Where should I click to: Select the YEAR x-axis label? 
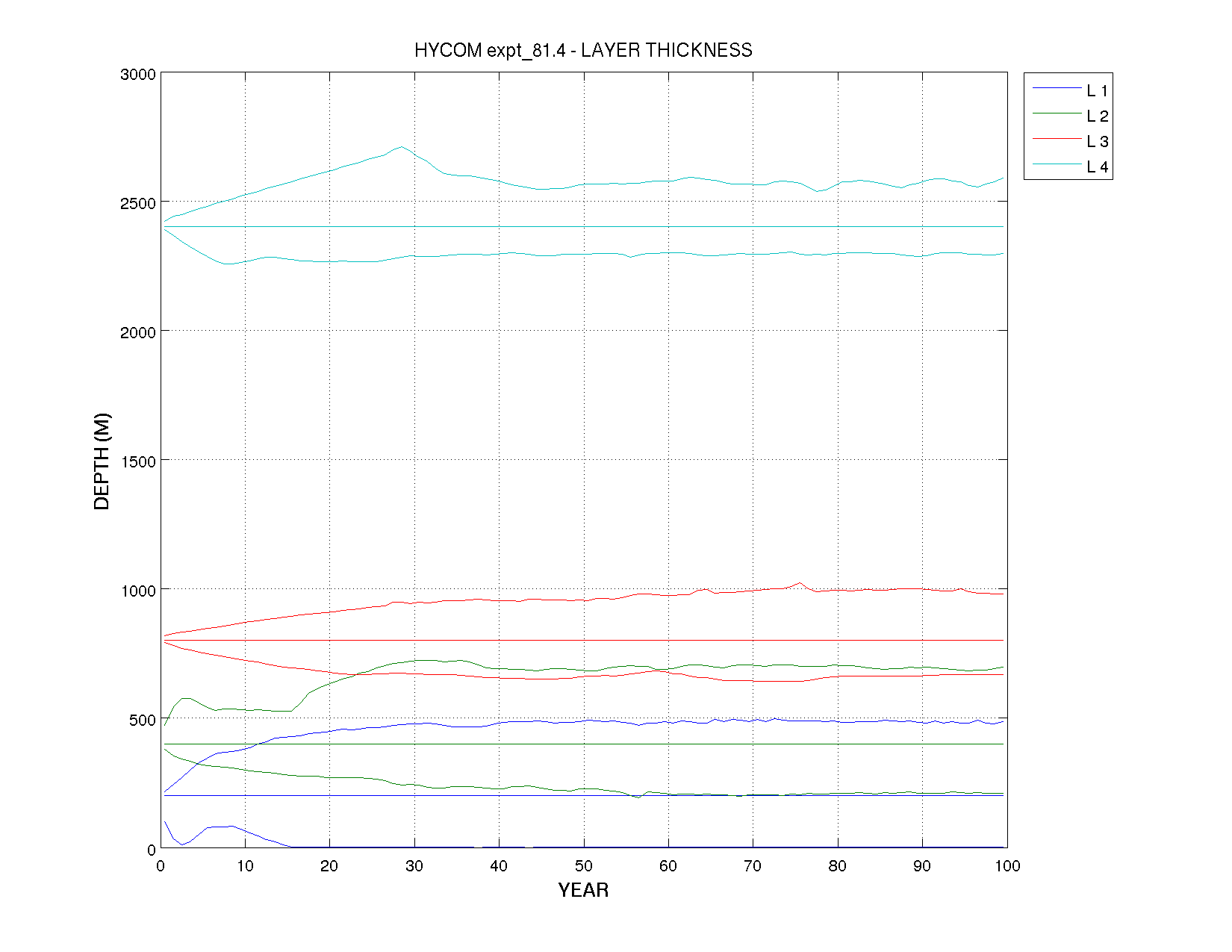point(583,890)
